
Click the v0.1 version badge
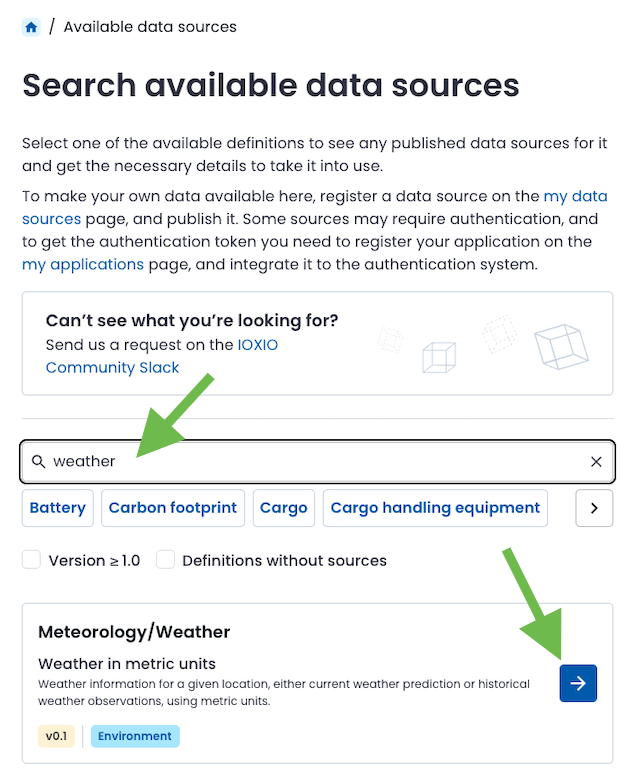pos(55,736)
